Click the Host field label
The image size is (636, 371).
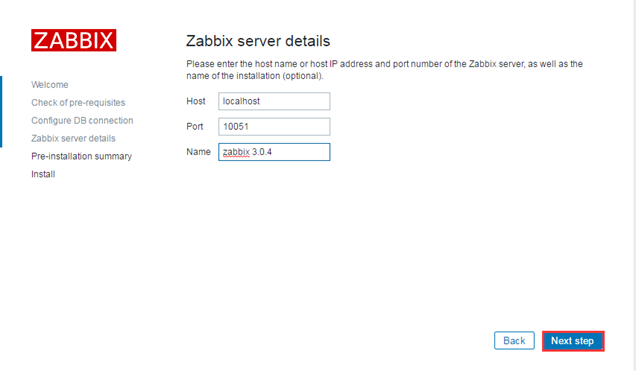coord(196,101)
